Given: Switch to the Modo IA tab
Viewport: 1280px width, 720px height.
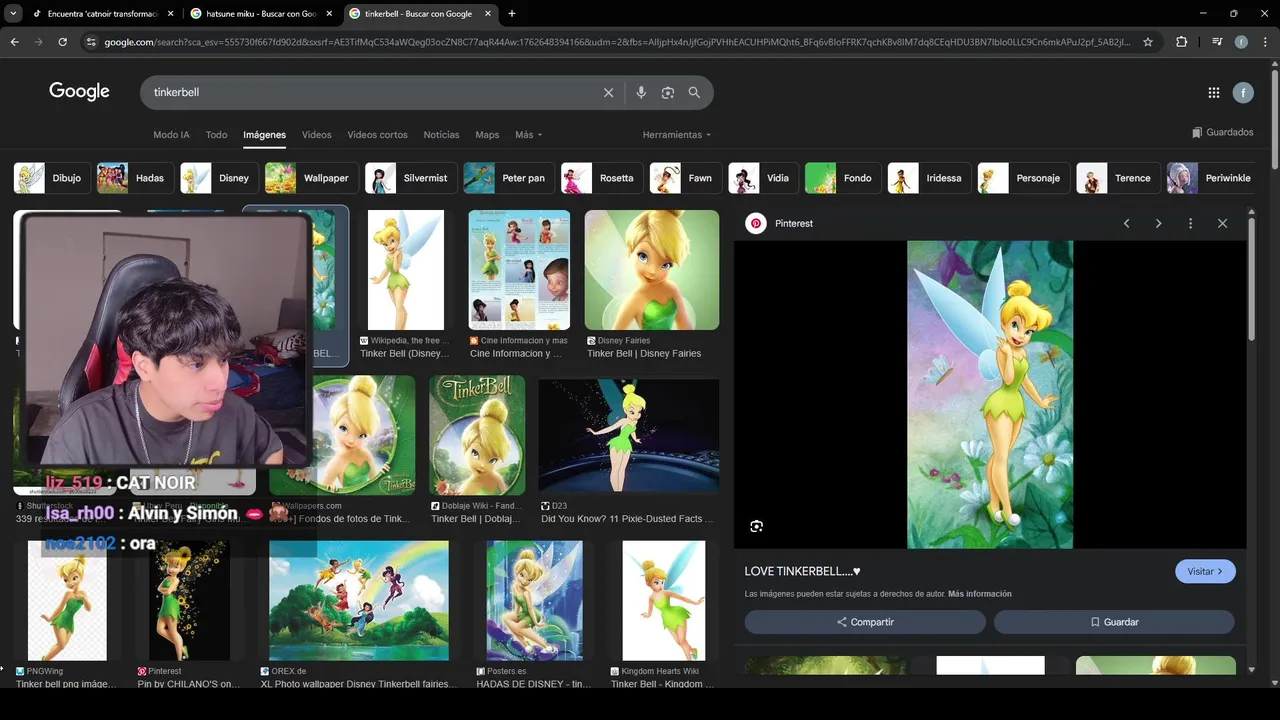Looking at the screenshot, I should pos(171,135).
